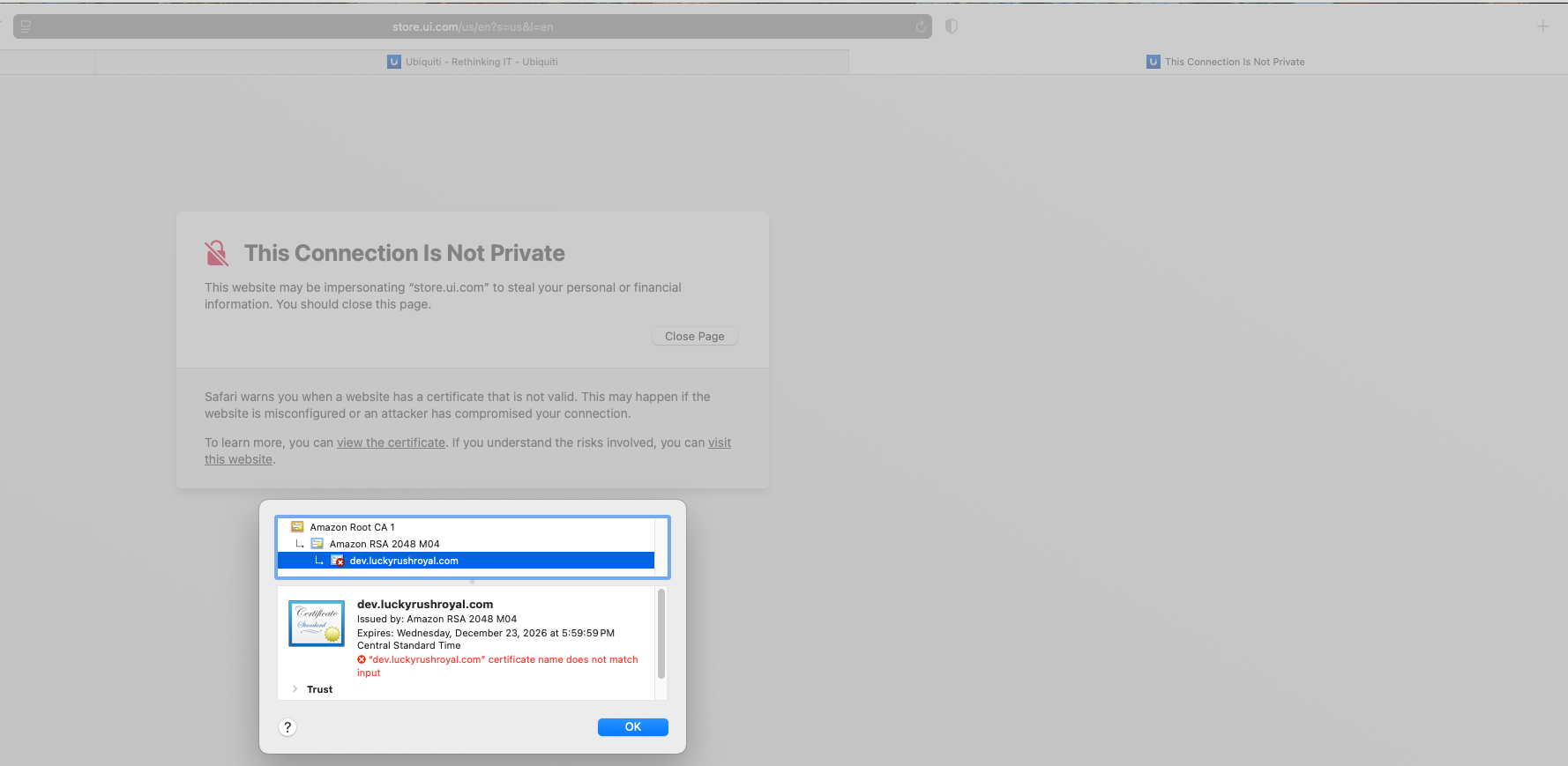Click the broken padlock warning icon

(x=217, y=253)
